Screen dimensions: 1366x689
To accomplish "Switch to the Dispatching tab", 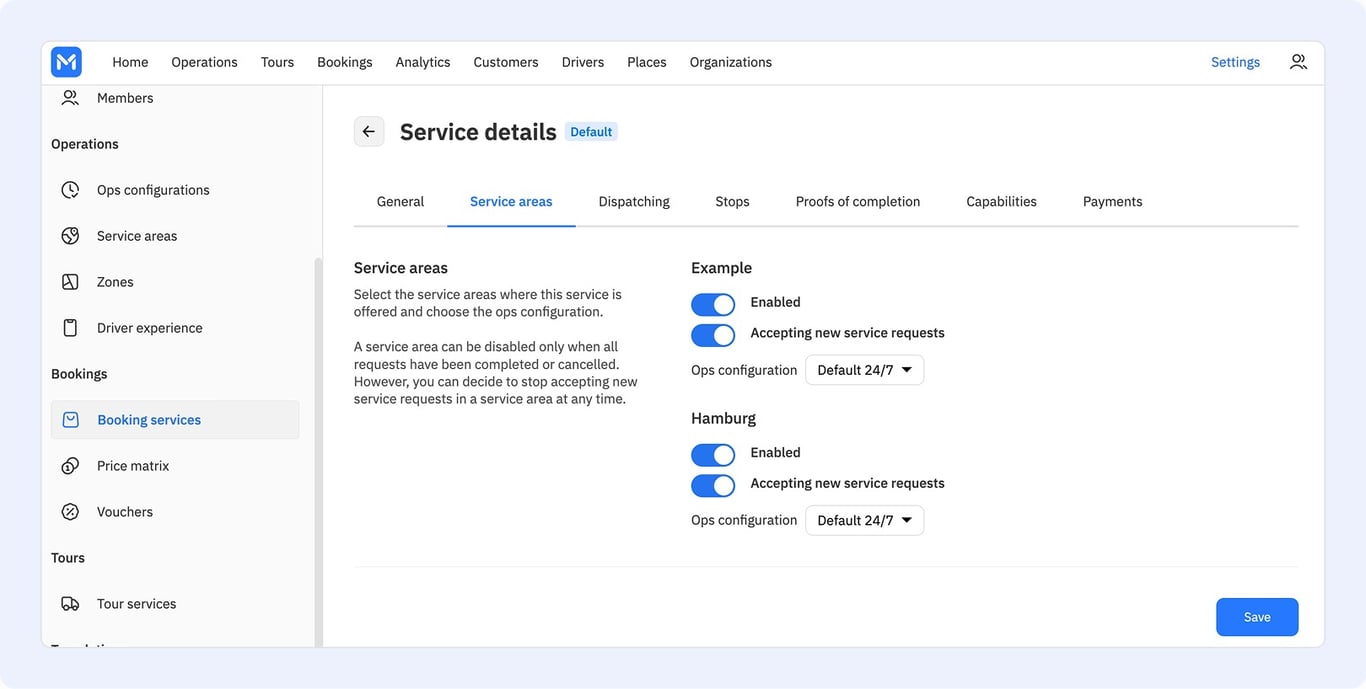I will click(x=634, y=202).
